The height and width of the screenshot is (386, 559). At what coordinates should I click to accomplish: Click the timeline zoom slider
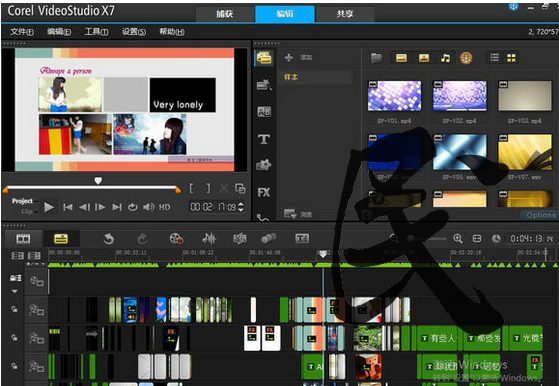pyautogui.click(x=411, y=238)
